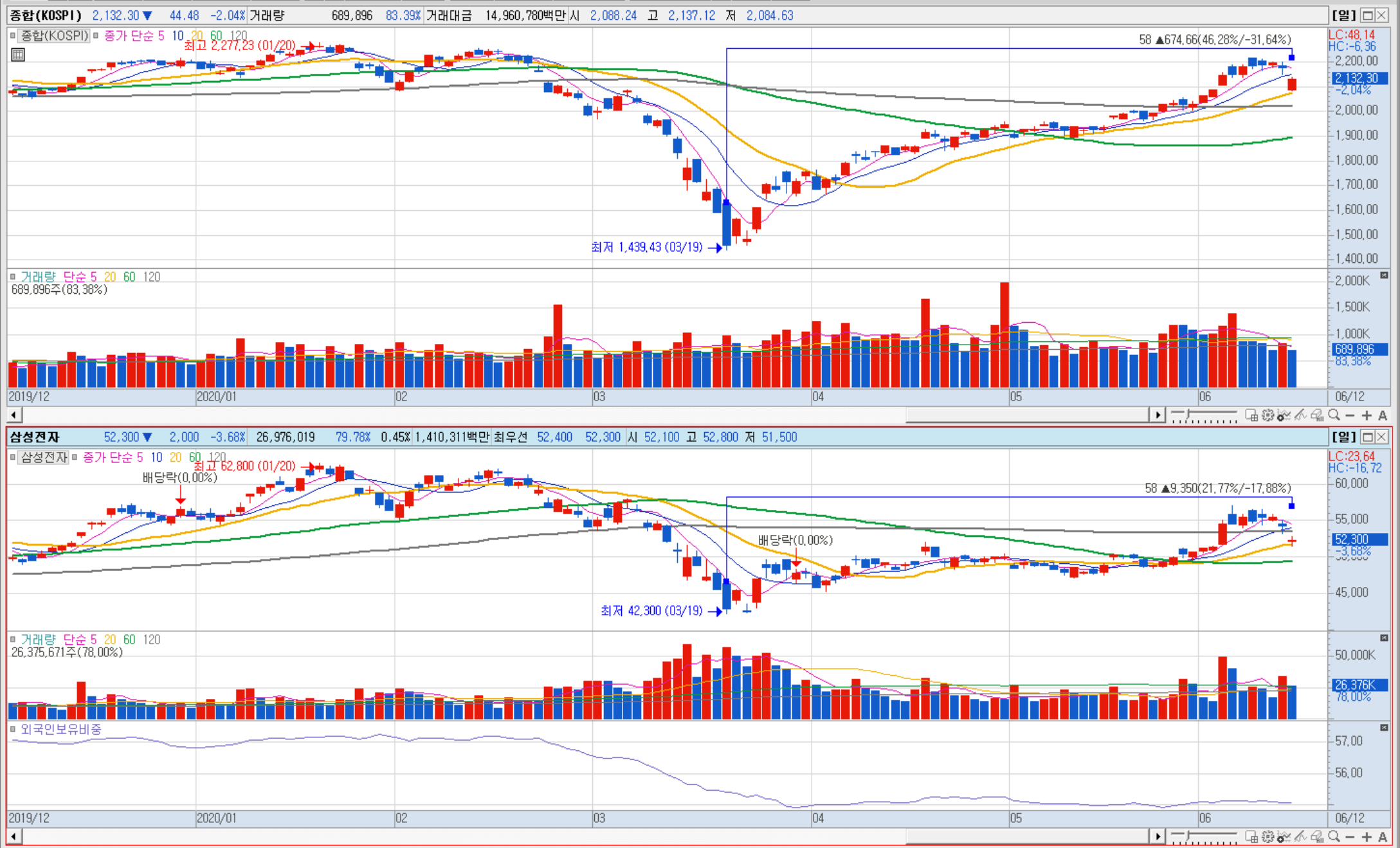Toggle square box before 외국인보유비중 indicator
The width and height of the screenshot is (1400, 848).
pyautogui.click(x=13, y=730)
